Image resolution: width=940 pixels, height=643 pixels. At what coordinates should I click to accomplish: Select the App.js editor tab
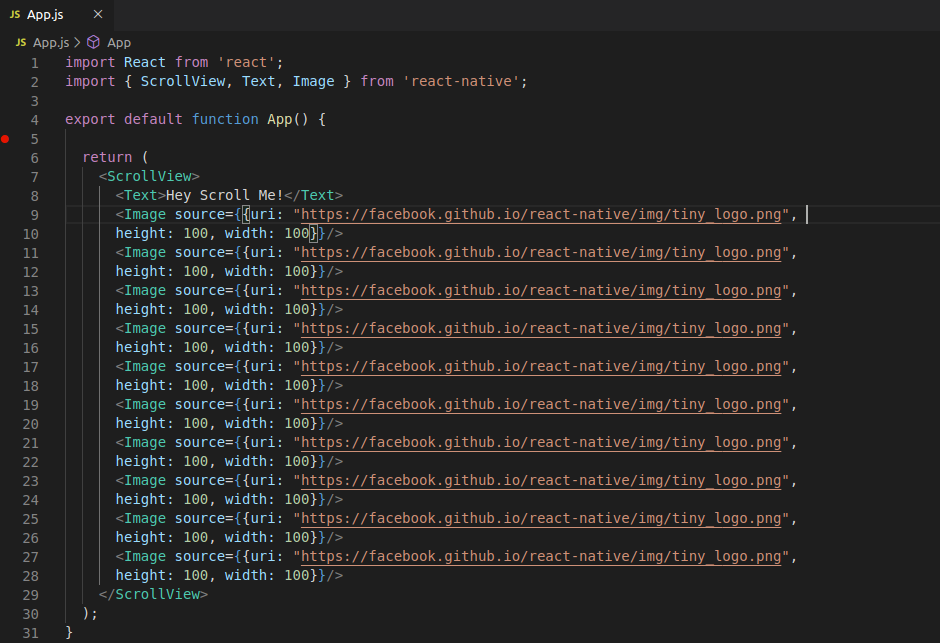tap(47, 14)
